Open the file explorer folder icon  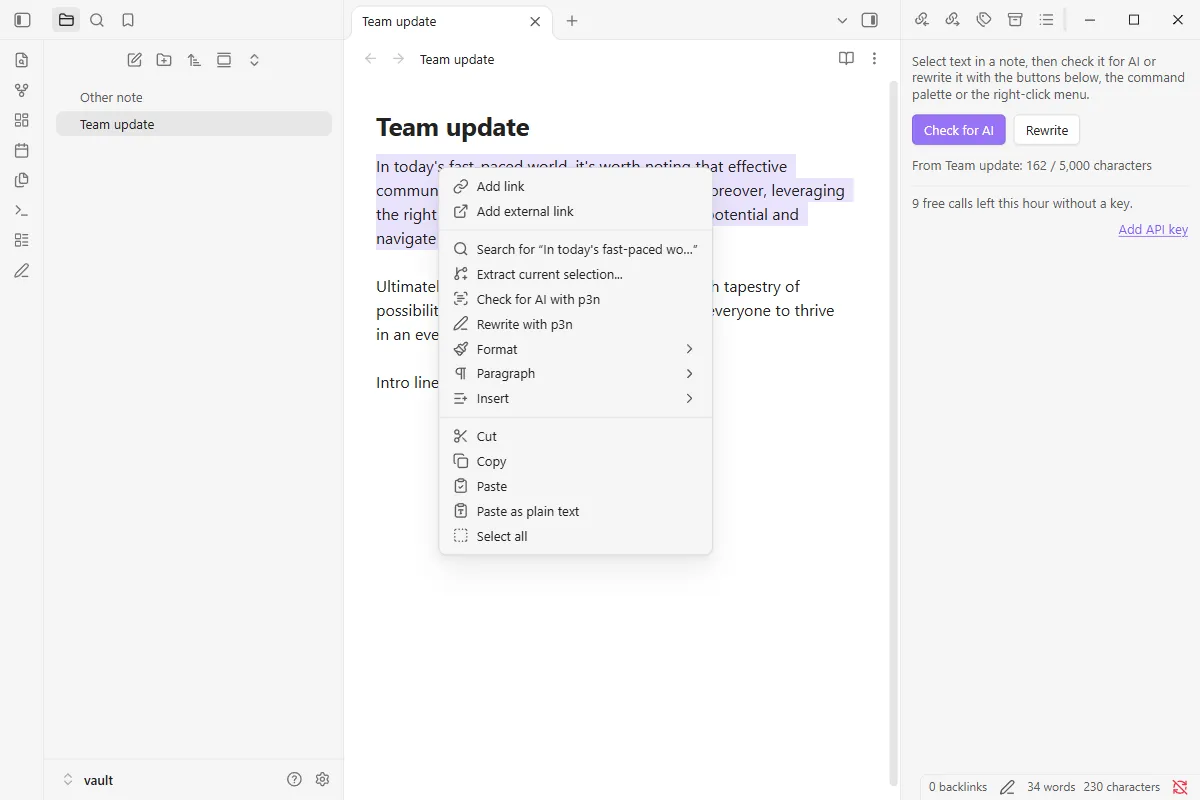[x=66, y=20]
